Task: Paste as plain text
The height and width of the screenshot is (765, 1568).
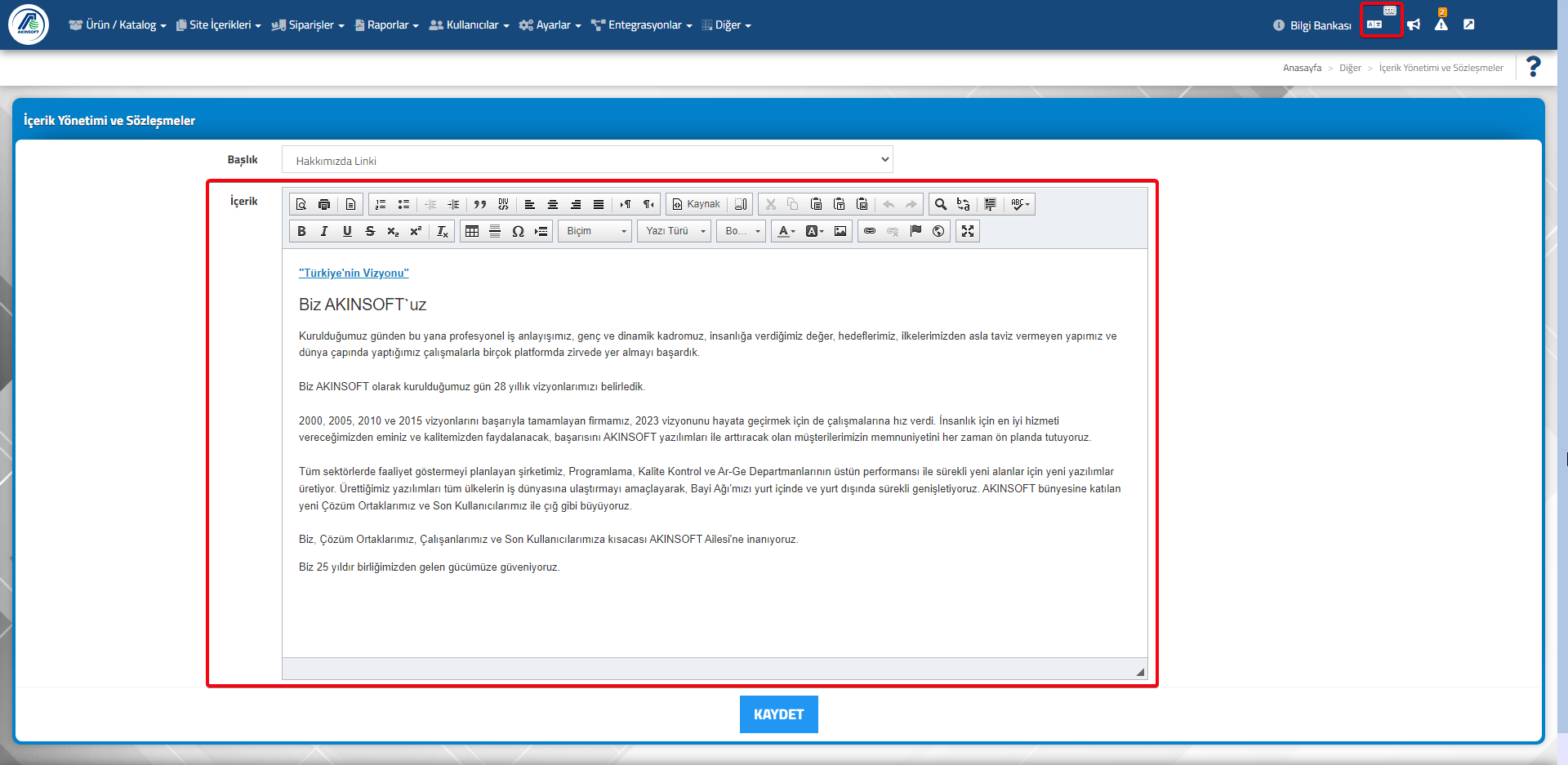Action: tap(839, 204)
